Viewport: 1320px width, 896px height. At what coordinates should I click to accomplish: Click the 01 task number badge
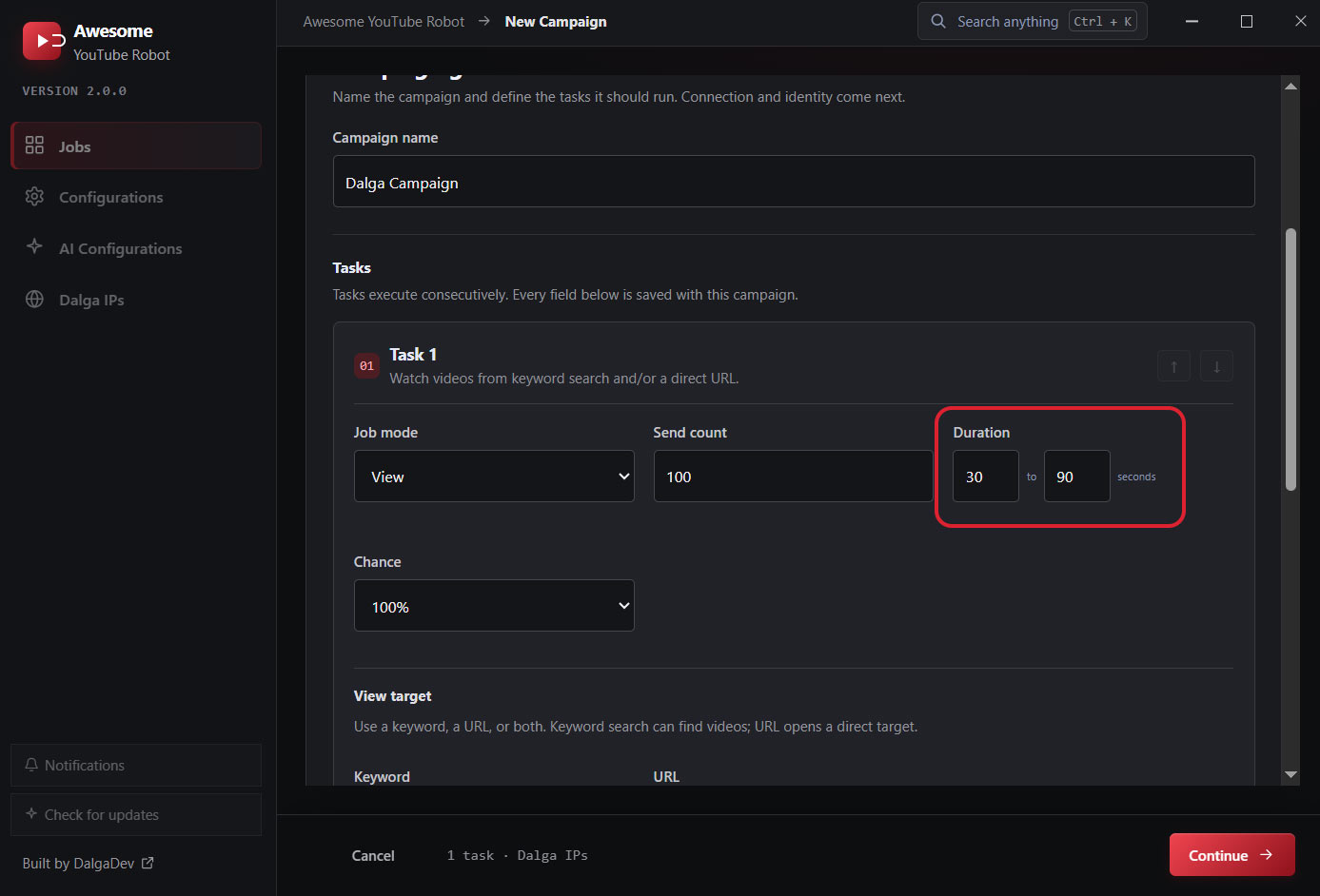click(x=366, y=366)
